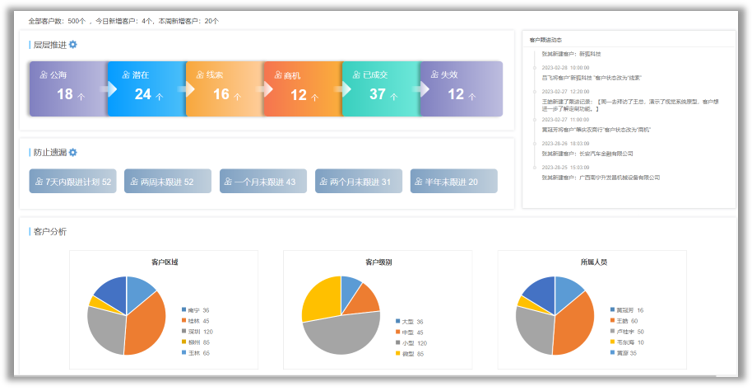This screenshot has width=752, height=388.
Task: Click legend label 大型 36
Action: (x=412, y=321)
